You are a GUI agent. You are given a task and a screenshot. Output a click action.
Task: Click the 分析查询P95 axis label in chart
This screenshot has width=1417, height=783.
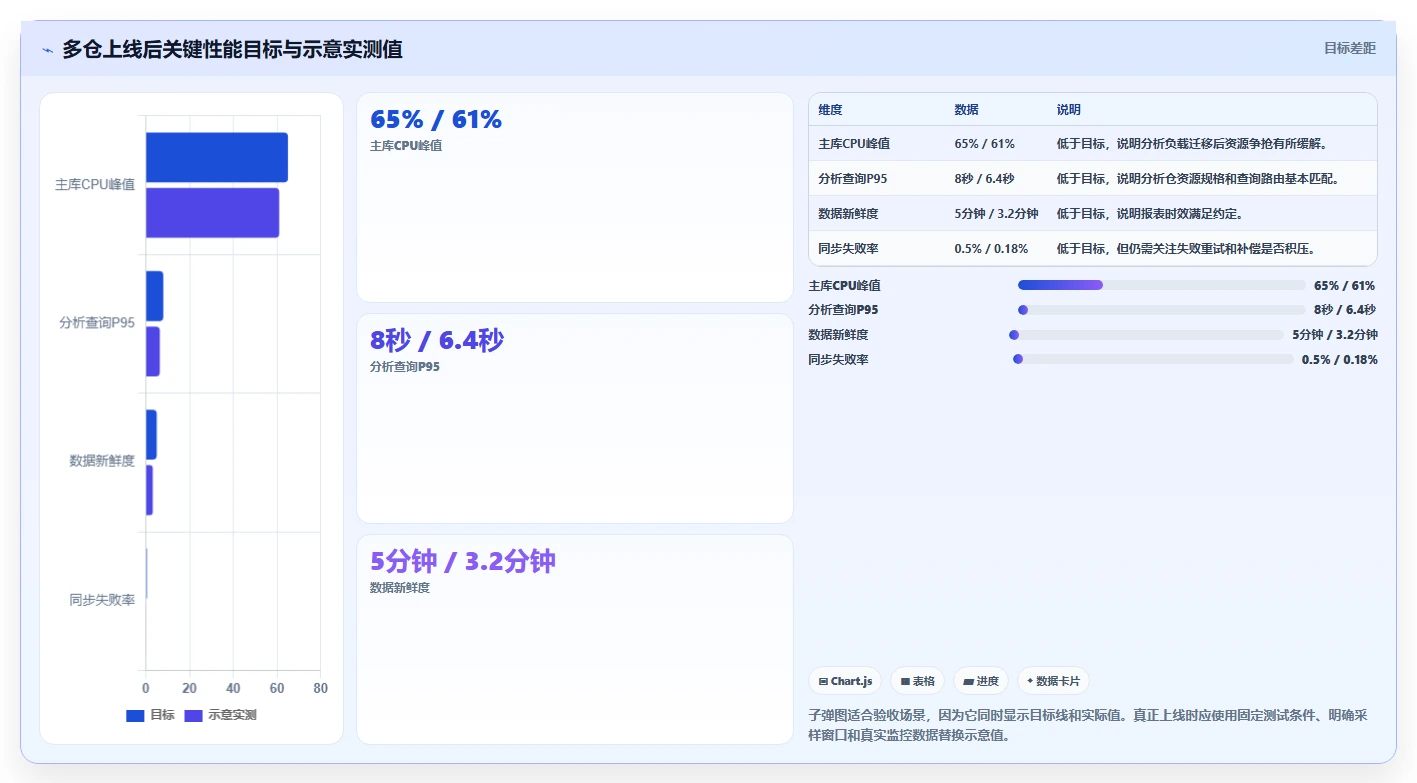pyautogui.click(x=97, y=323)
